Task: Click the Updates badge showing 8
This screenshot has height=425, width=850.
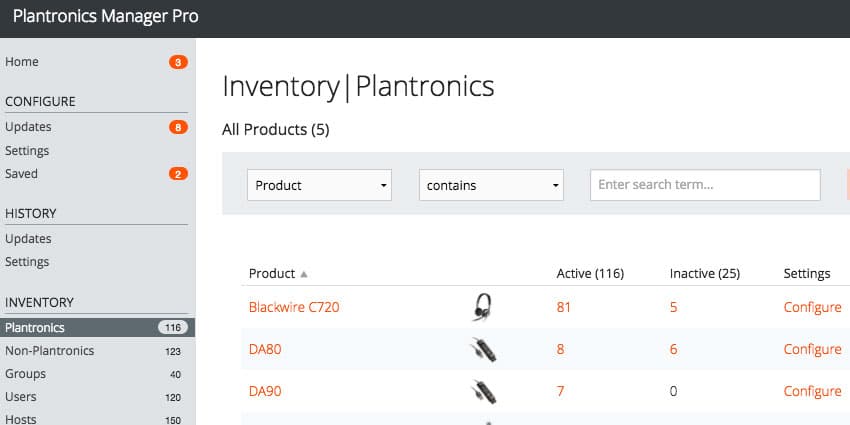Action: (178, 127)
